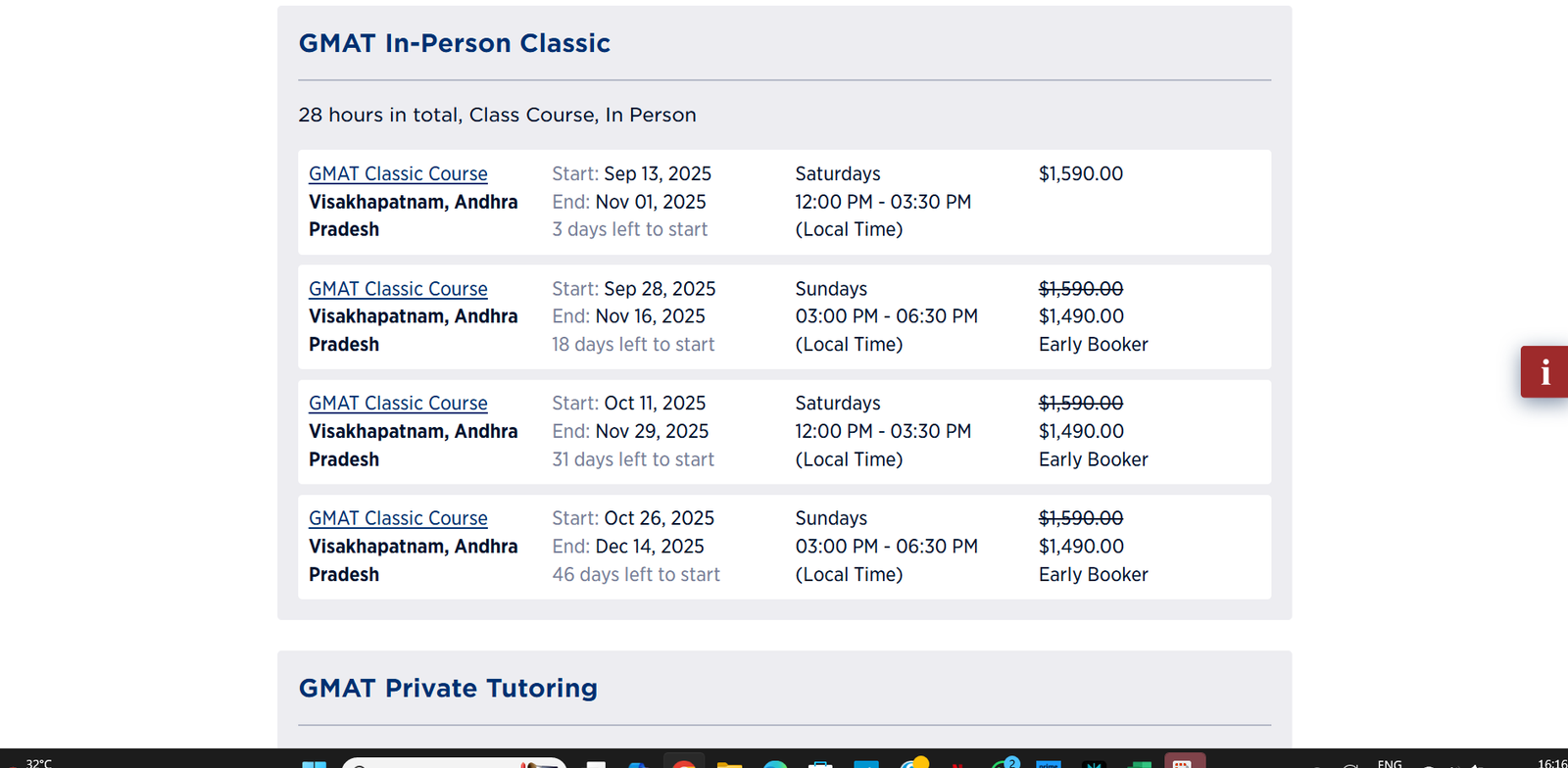Open GMAT Classic Course starting Oct 11, 2025
The height and width of the screenshot is (768, 1568).
pos(398,404)
